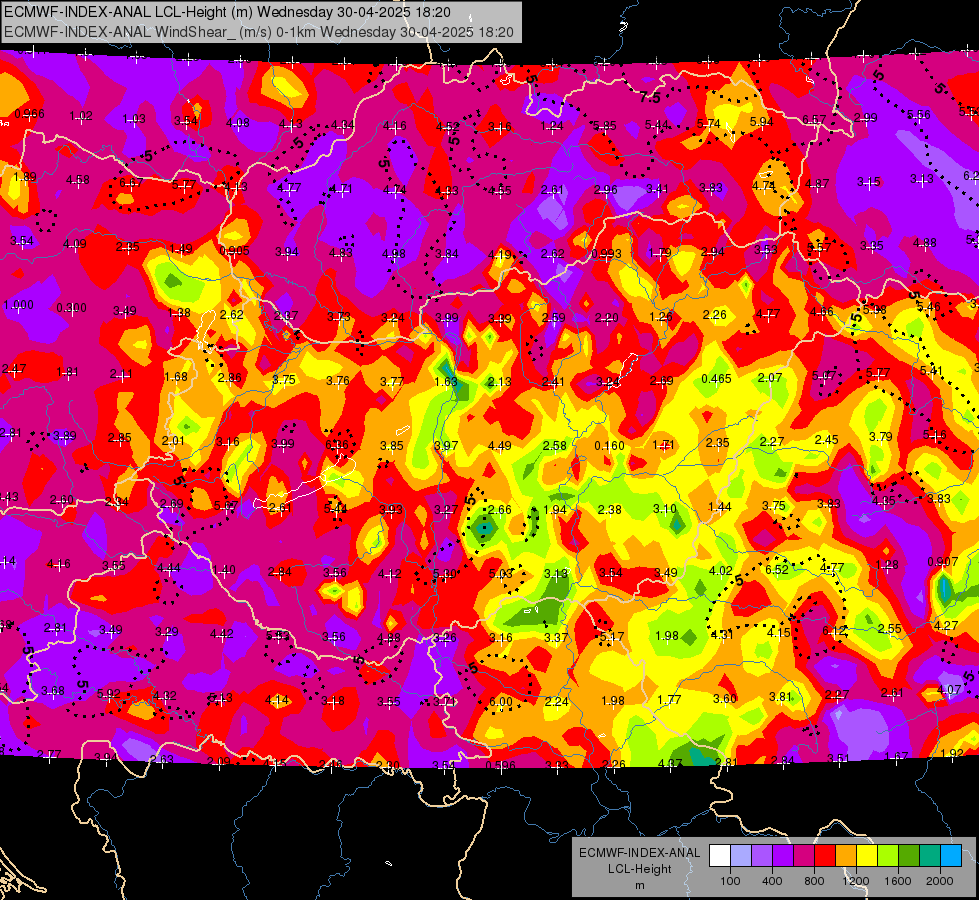Click the 6.00 wind shear value
This screenshot has width=979, height=900.
point(501,701)
